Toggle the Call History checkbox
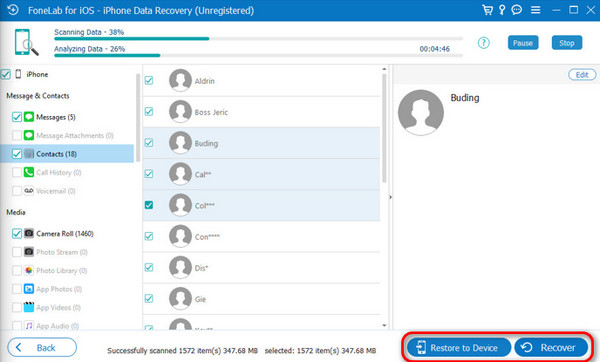This screenshot has width=600, height=362. (17, 172)
